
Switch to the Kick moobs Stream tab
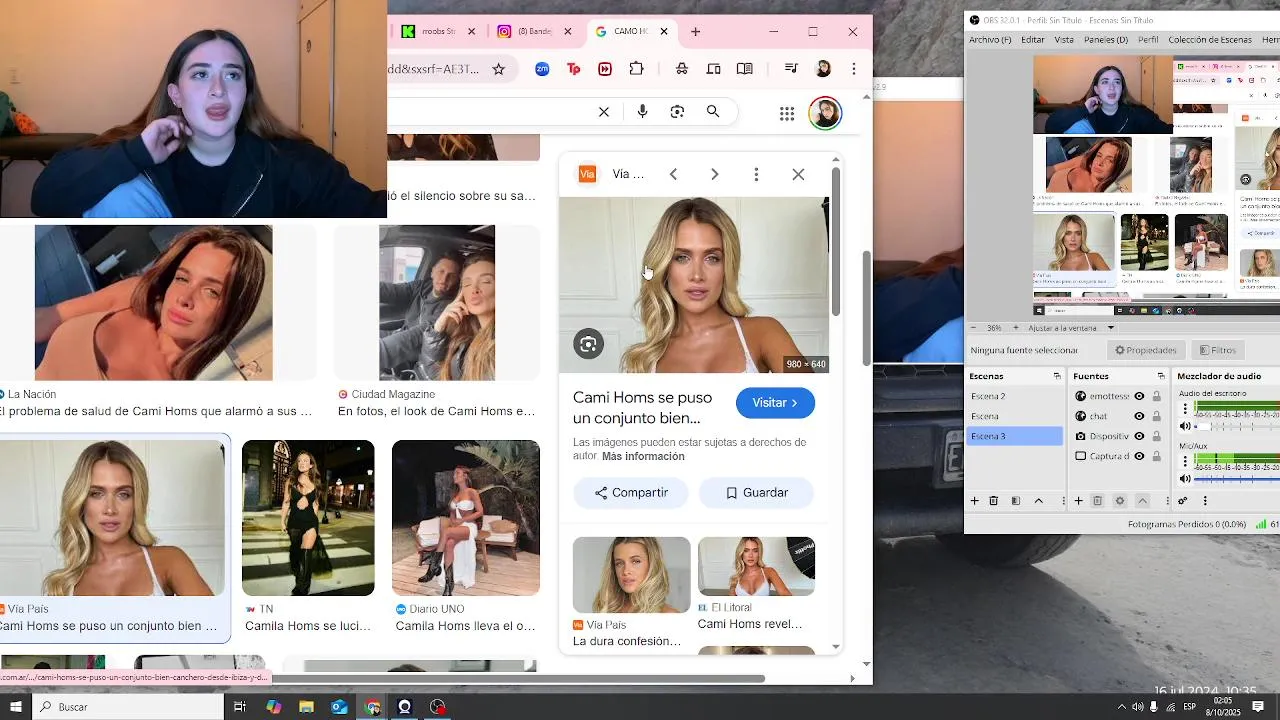coord(439,31)
